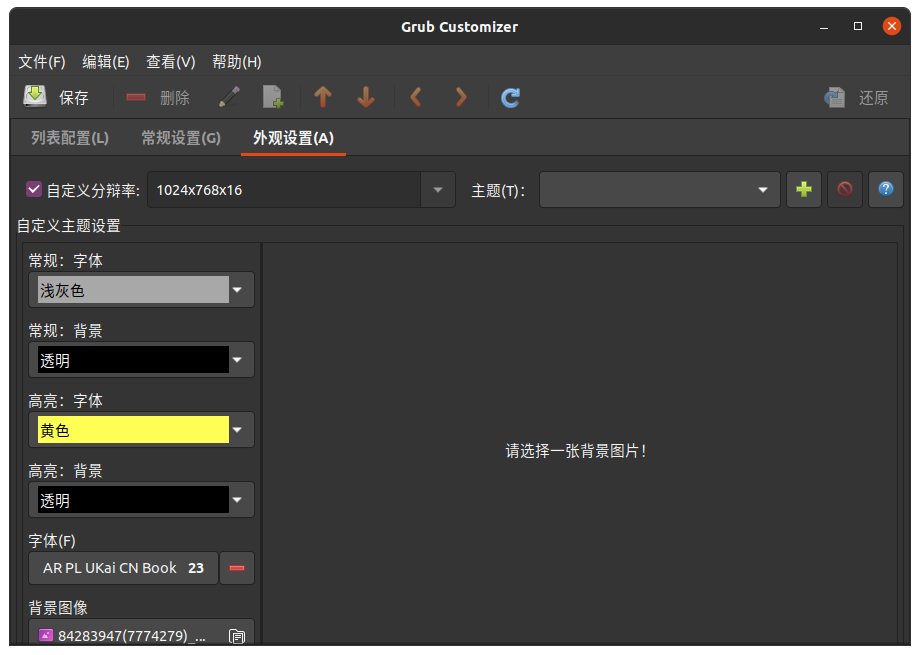Open the 编辑(E) menu
The width and height of the screenshot is (920, 655).
(x=106, y=62)
